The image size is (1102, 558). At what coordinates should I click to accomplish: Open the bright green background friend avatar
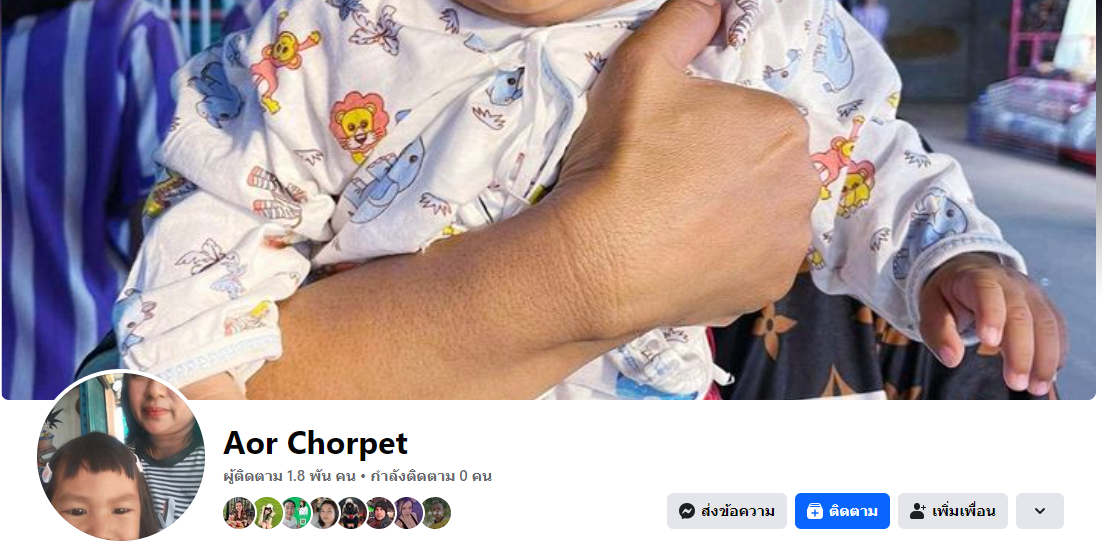[267, 513]
